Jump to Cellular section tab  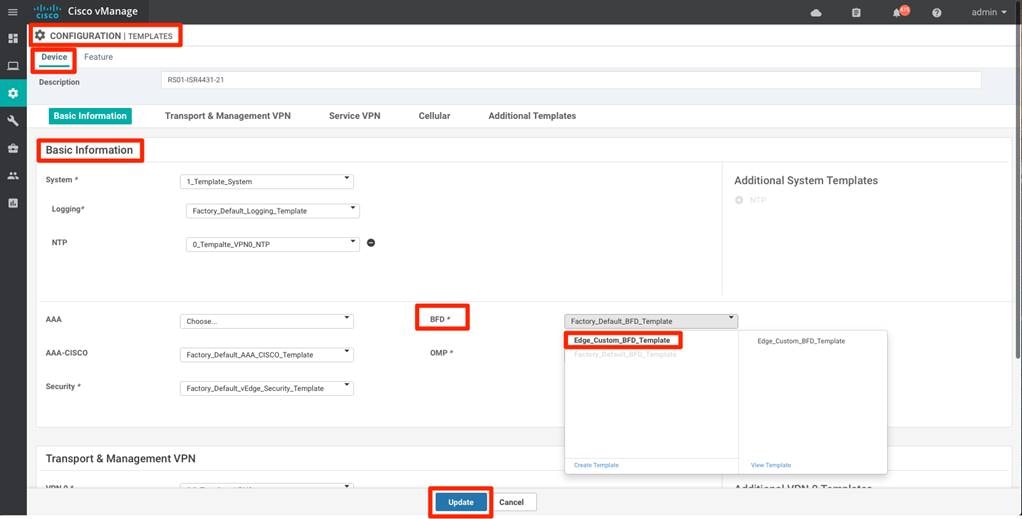(434, 116)
